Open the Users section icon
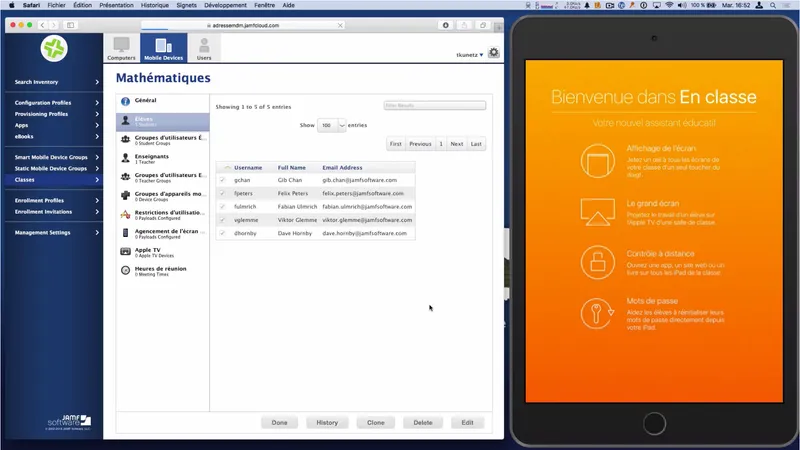 coord(204,48)
